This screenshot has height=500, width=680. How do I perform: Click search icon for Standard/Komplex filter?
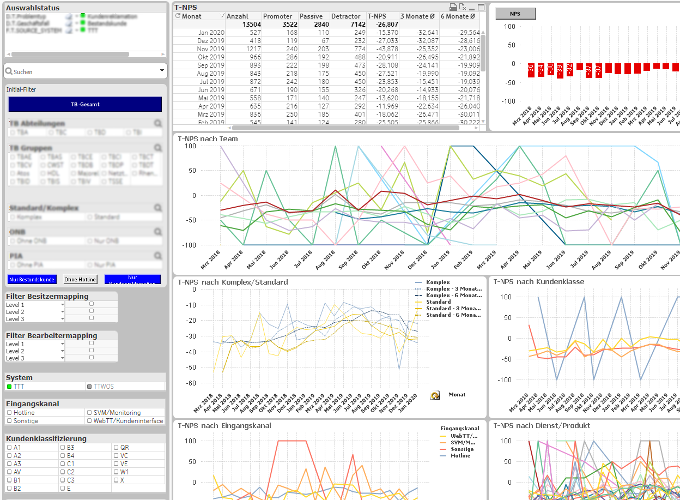pos(159,209)
